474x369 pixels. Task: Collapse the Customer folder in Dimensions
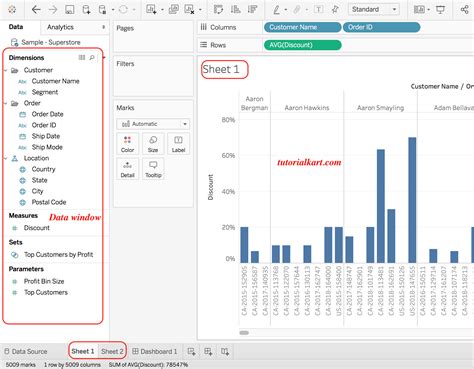(6, 70)
